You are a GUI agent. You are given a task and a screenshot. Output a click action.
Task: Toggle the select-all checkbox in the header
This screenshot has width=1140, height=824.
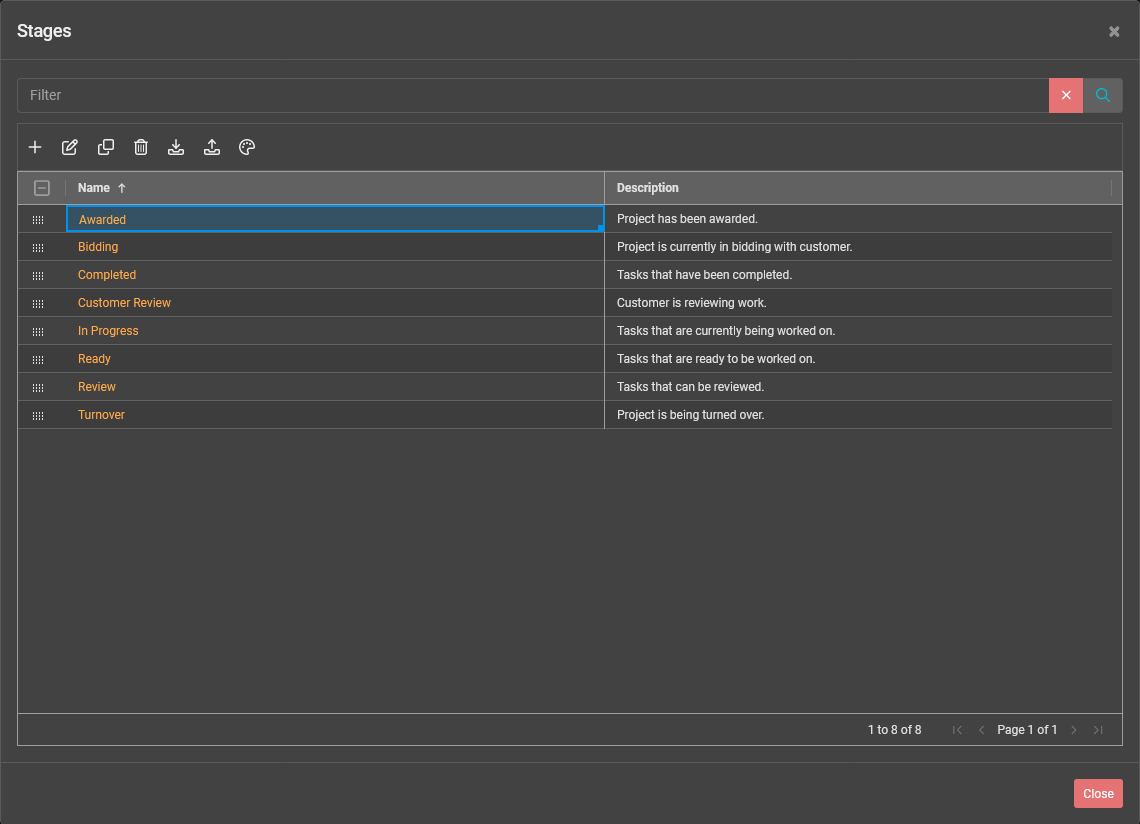tap(41, 187)
